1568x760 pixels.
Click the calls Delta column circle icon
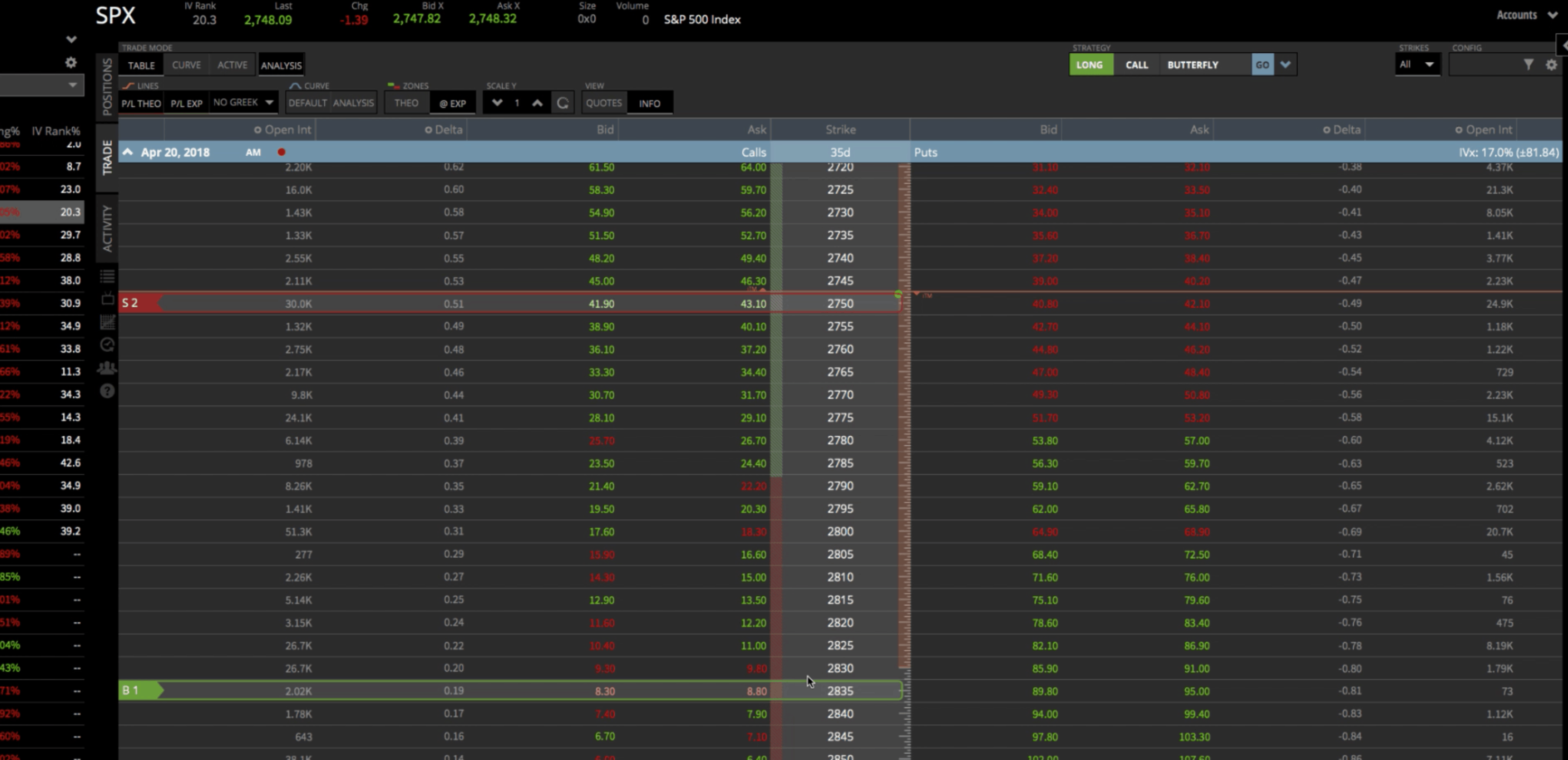point(428,130)
